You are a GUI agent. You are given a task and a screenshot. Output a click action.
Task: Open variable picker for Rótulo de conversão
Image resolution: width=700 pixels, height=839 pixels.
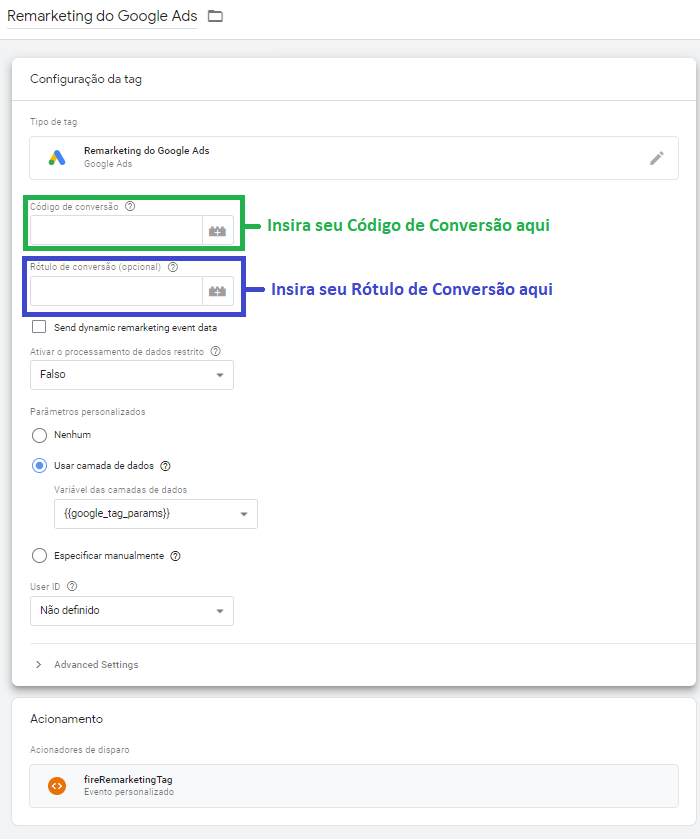tap(217, 291)
